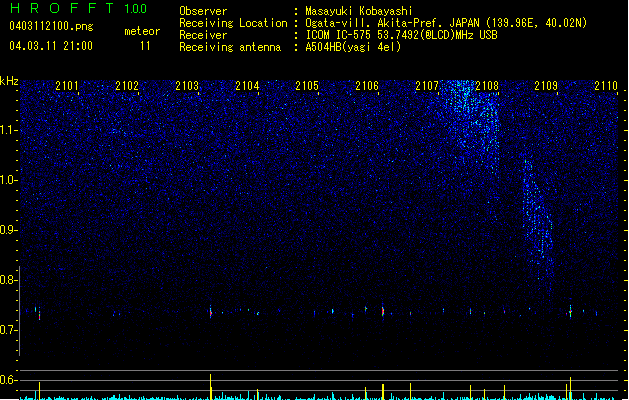Click the 0.9 kHz axis label
The height and width of the screenshot is (400, 629).
(8, 230)
